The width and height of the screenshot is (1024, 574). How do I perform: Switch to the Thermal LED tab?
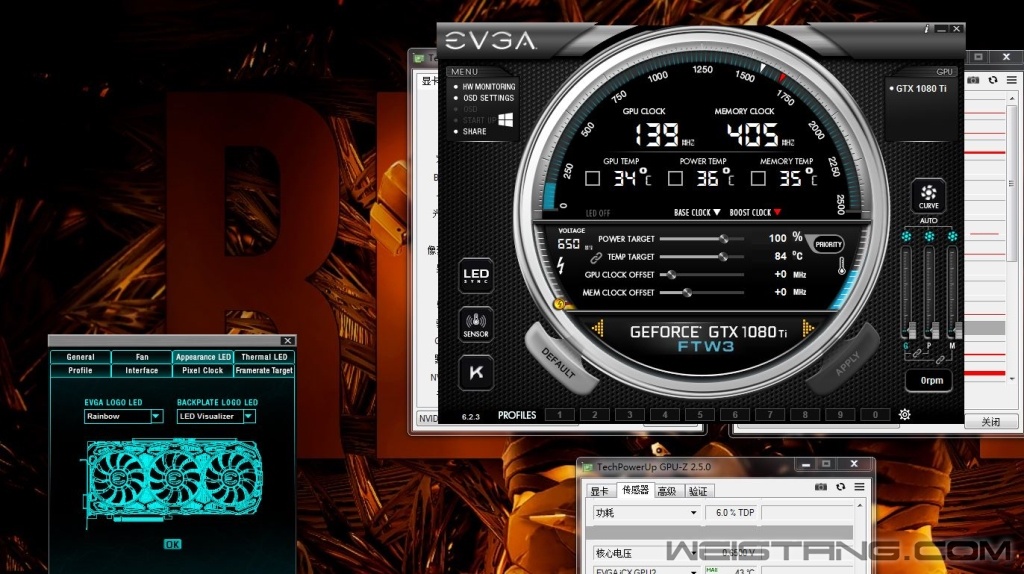click(x=264, y=357)
